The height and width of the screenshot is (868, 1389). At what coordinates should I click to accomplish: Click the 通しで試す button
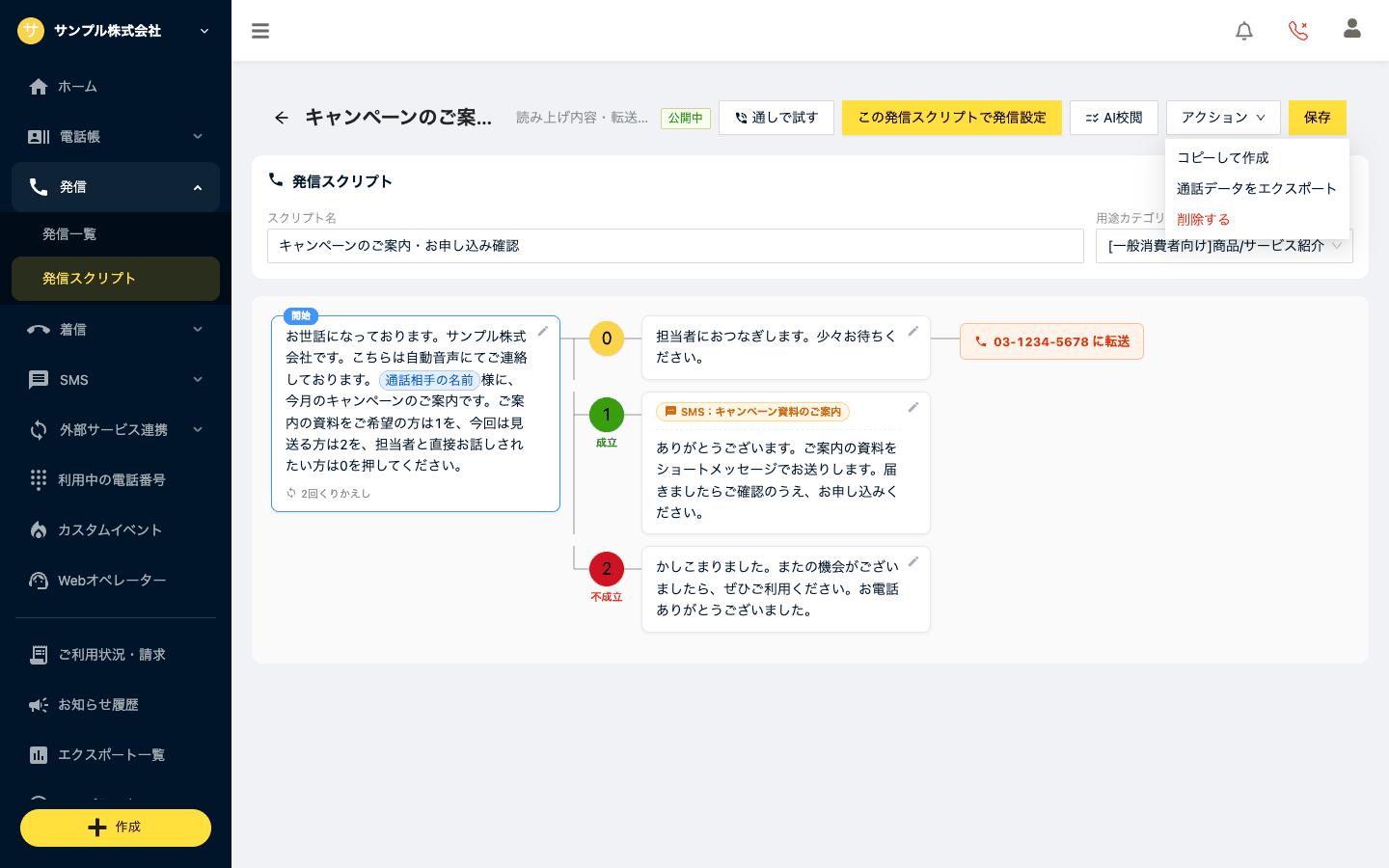(776, 118)
